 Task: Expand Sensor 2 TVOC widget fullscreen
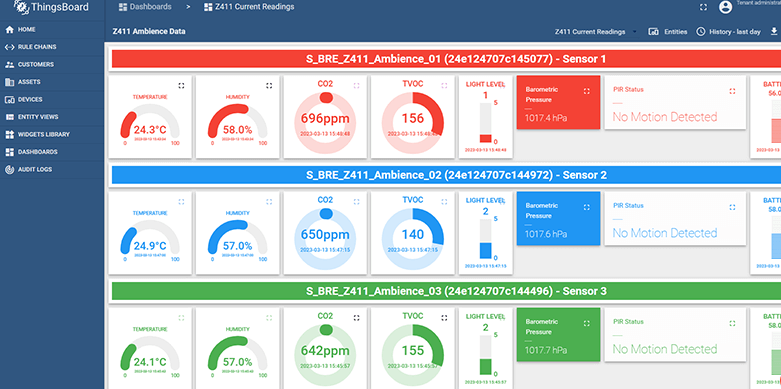pyautogui.click(x=444, y=202)
